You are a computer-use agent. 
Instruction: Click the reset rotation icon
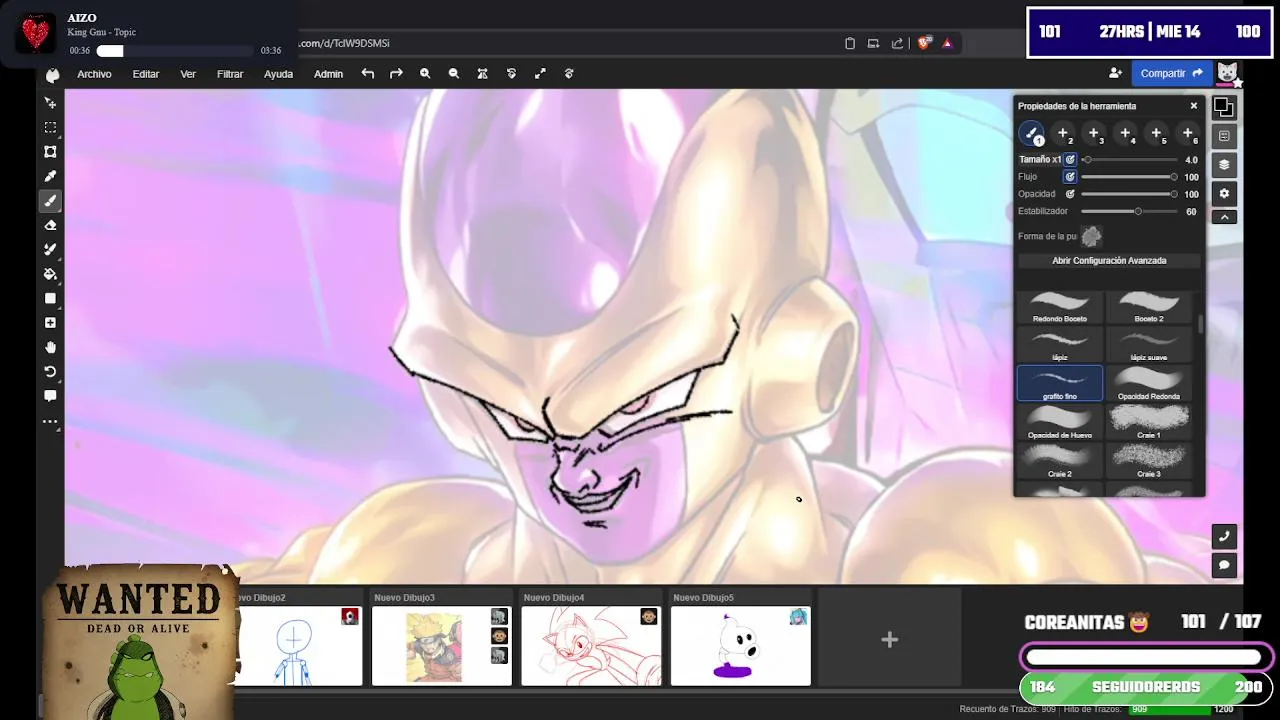(x=511, y=73)
